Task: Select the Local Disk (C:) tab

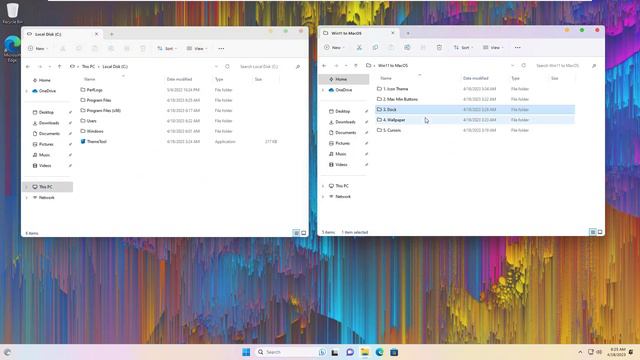Action: (62, 34)
